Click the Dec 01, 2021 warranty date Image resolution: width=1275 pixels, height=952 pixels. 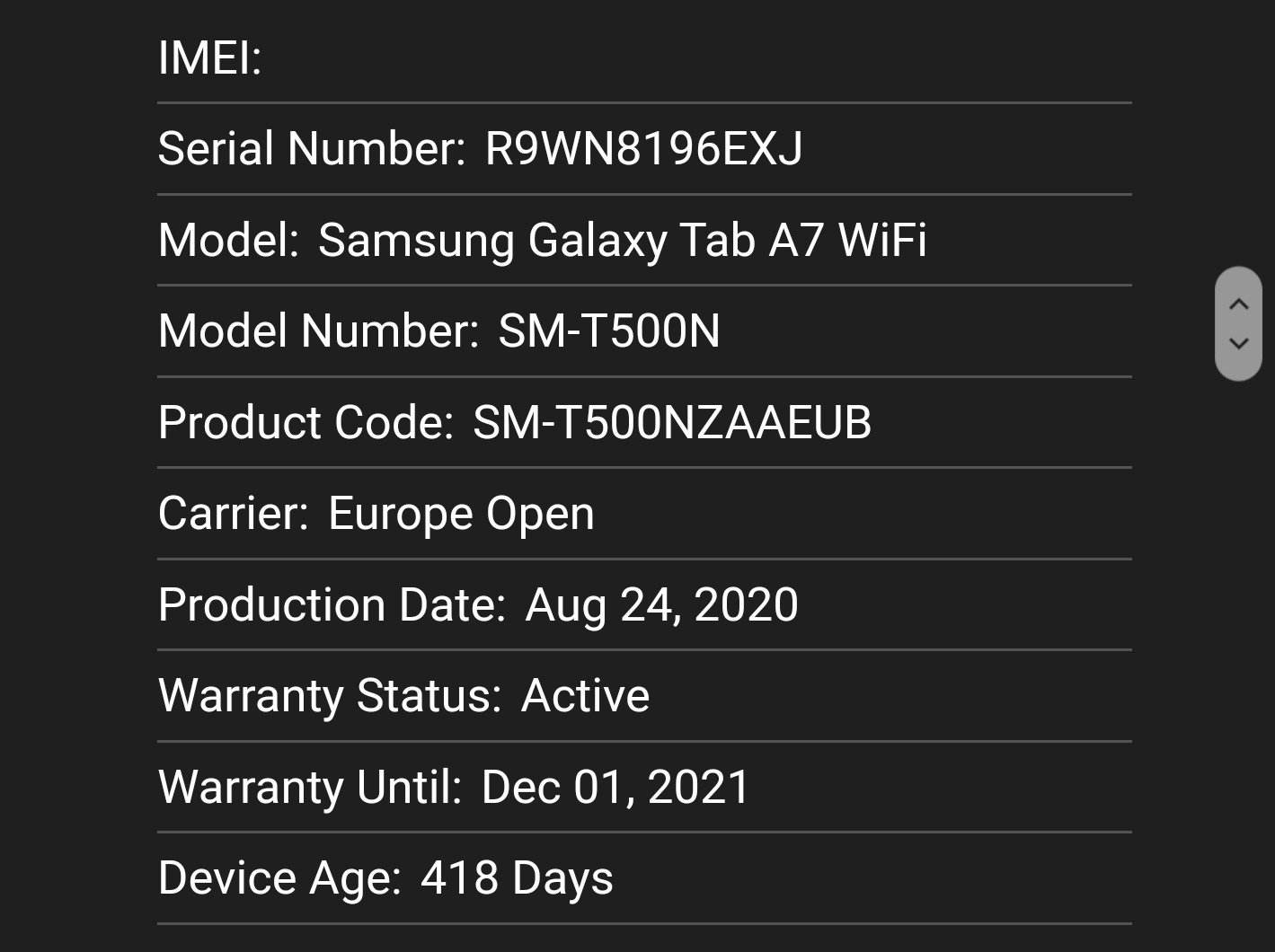click(615, 788)
